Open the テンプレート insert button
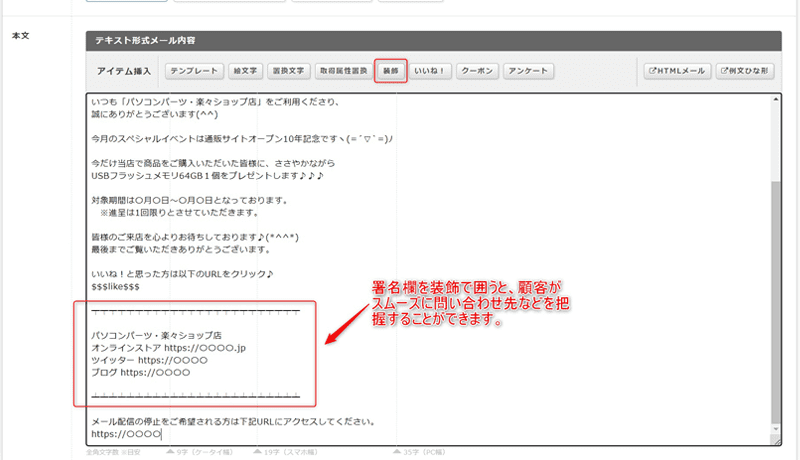 click(194, 71)
